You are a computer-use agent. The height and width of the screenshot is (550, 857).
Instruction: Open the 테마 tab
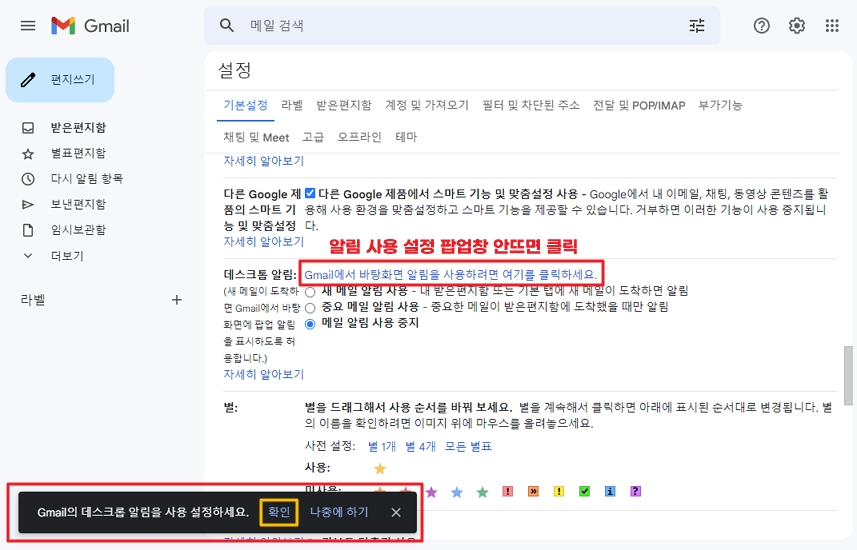[x=406, y=137]
